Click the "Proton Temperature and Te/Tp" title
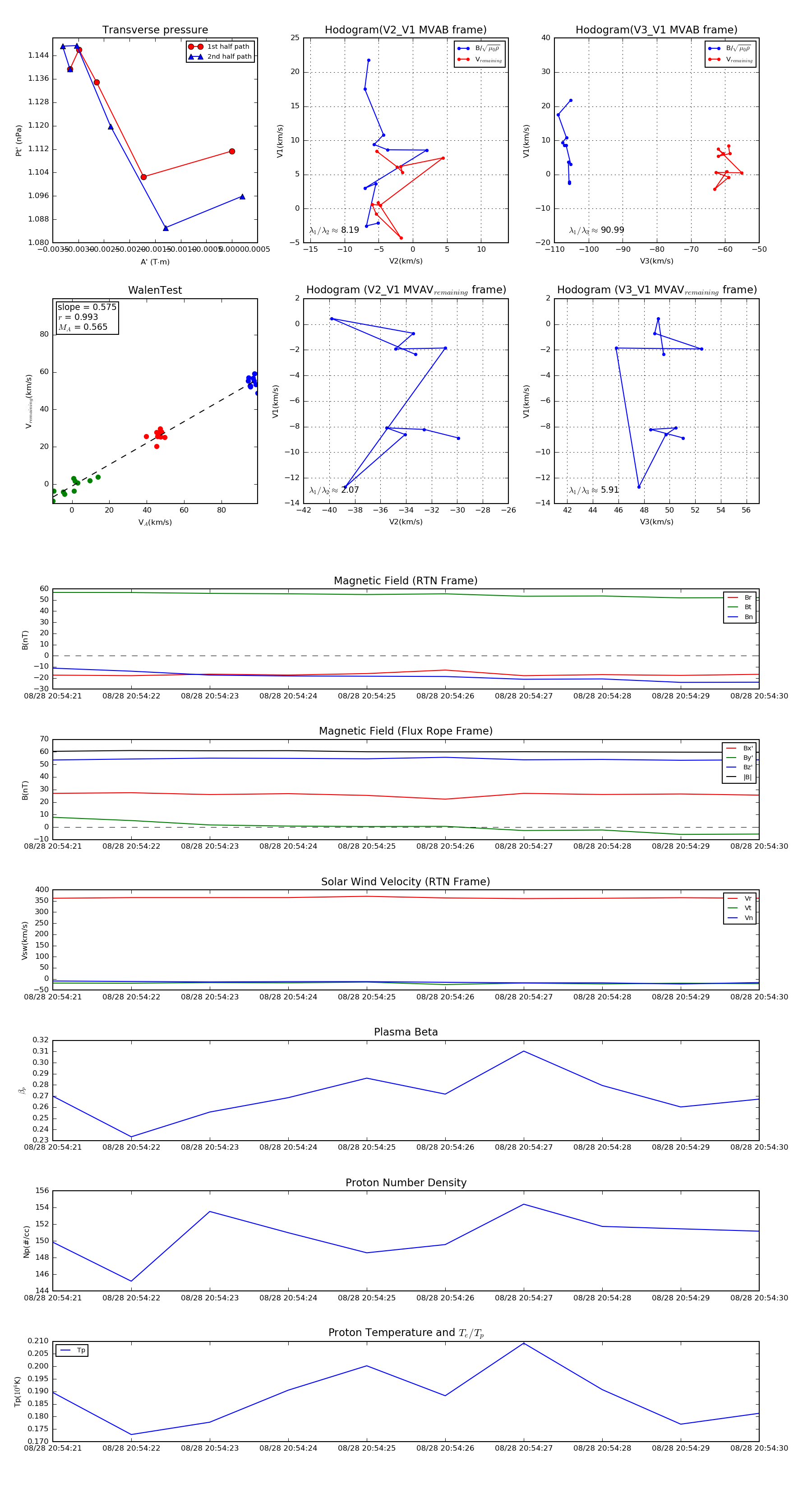Viewport: 812px width, 1489px height. click(x=406, y=1332)
